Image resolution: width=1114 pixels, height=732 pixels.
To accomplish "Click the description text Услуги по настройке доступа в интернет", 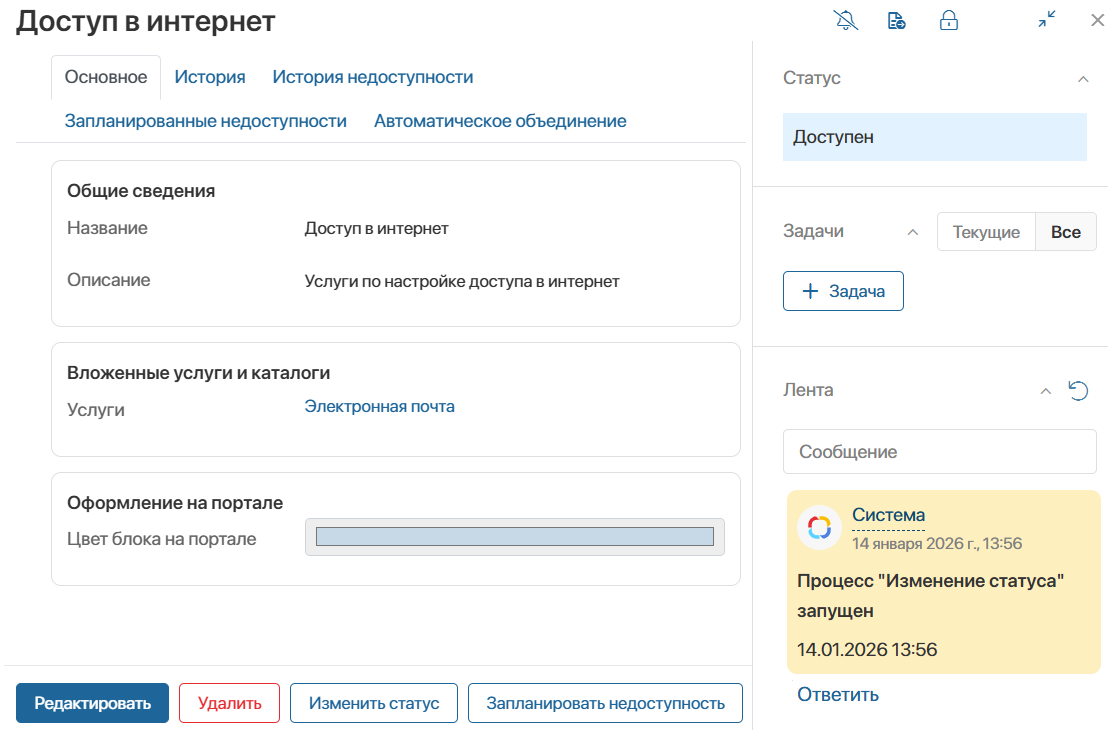I will click(x=462, y=281).
